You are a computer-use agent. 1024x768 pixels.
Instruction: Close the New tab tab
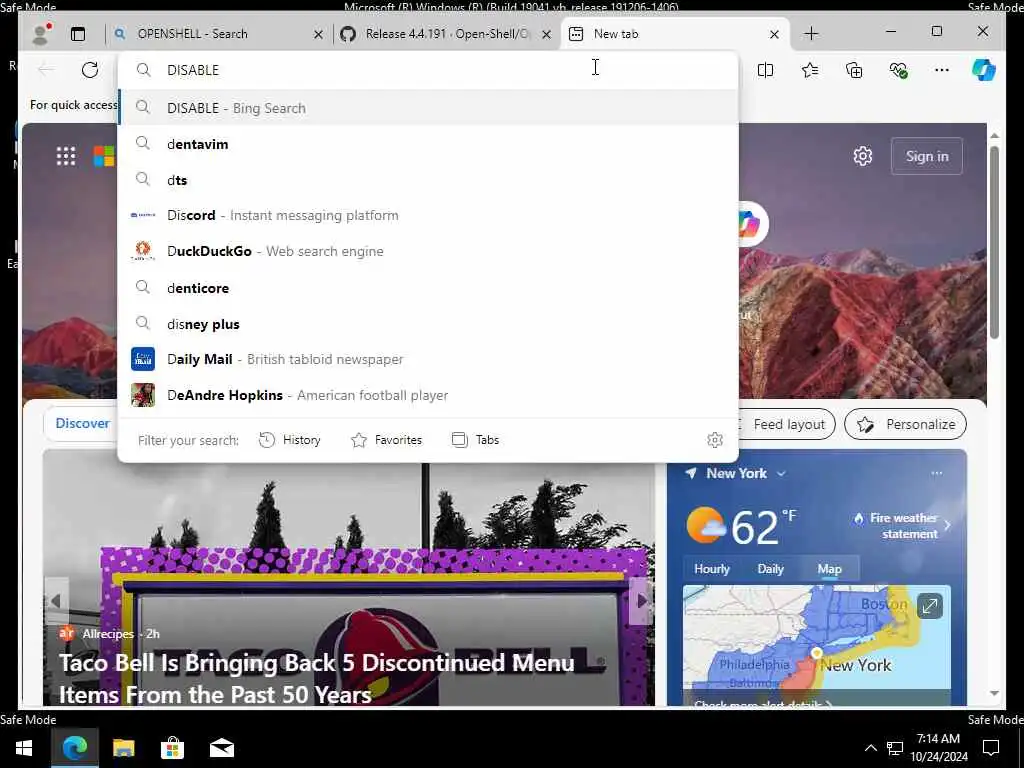pos(775,35)
